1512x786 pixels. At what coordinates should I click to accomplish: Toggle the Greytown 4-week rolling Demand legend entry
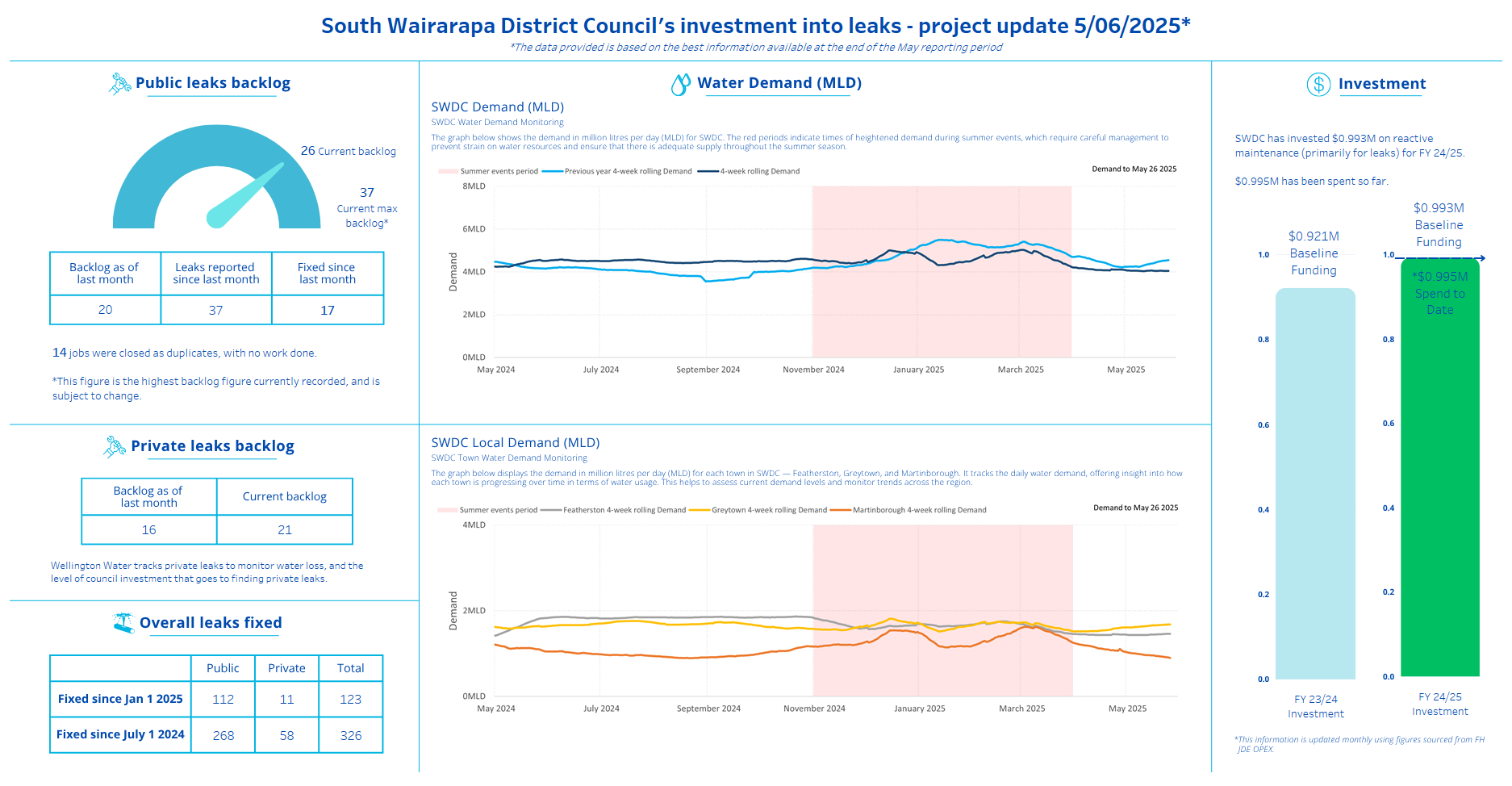[768, 510]
